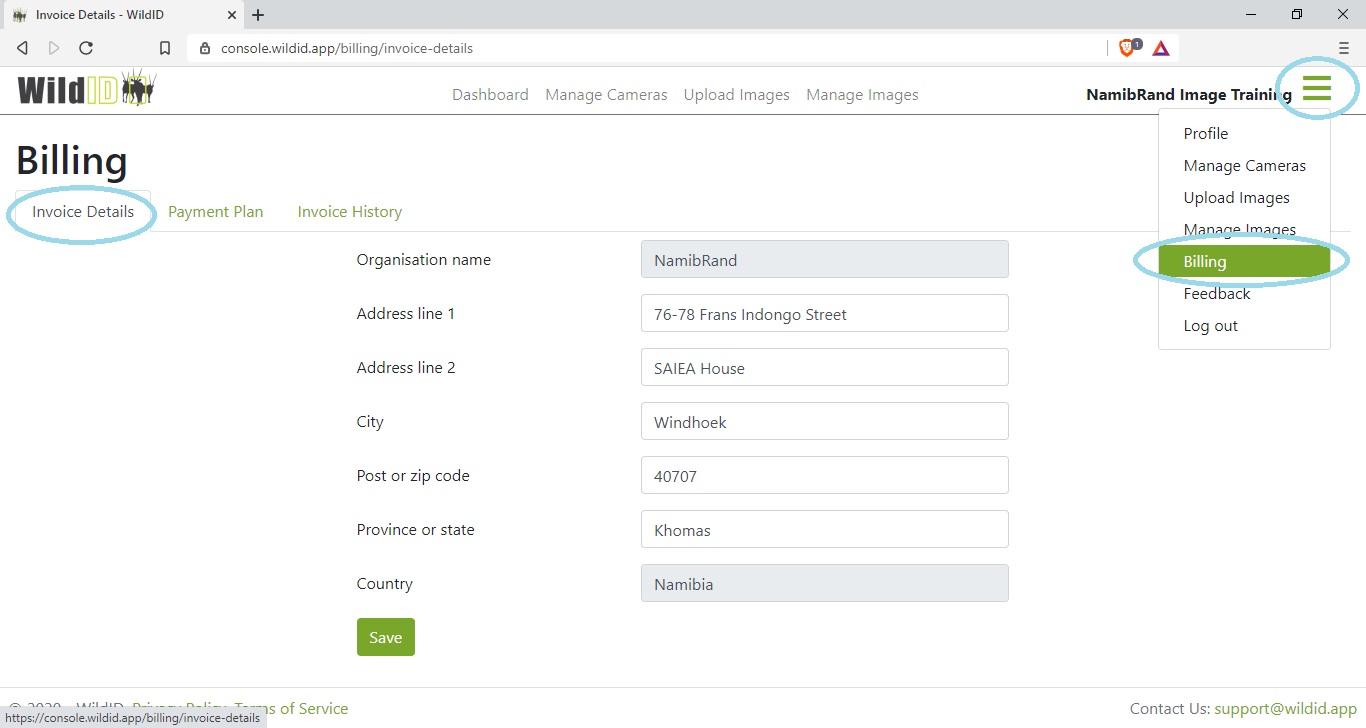Screen dimensions: 1366x728
Task: Open Manage Cameras in top navigation
Action: [606, 95]
